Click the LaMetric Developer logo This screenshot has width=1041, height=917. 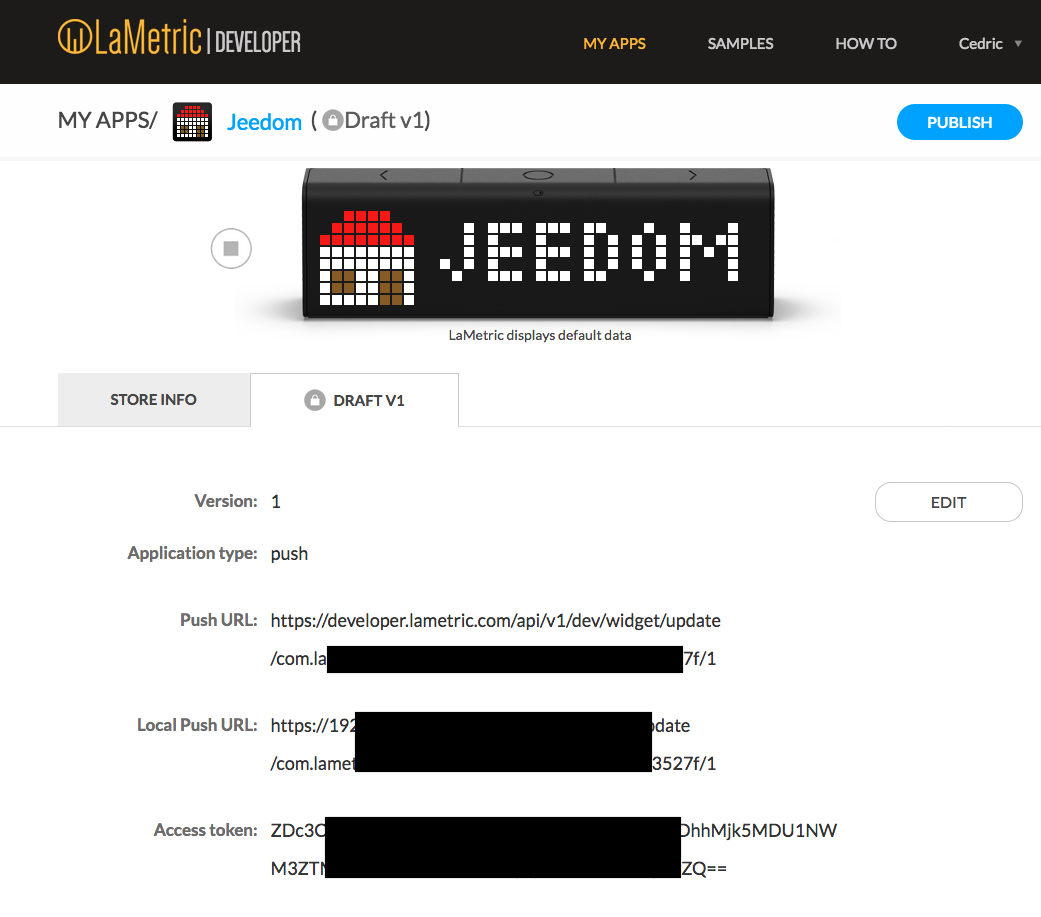coord(179,38)
